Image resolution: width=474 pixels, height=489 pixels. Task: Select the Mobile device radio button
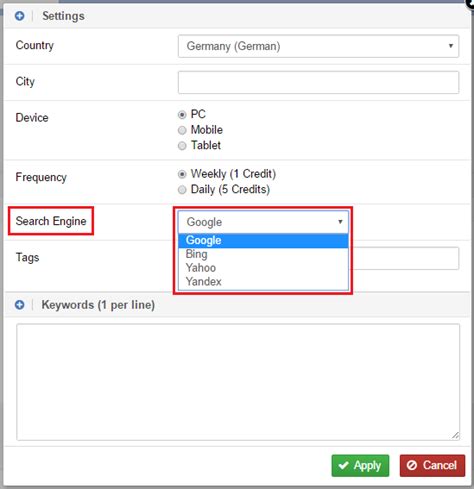(x=182, y=130)
